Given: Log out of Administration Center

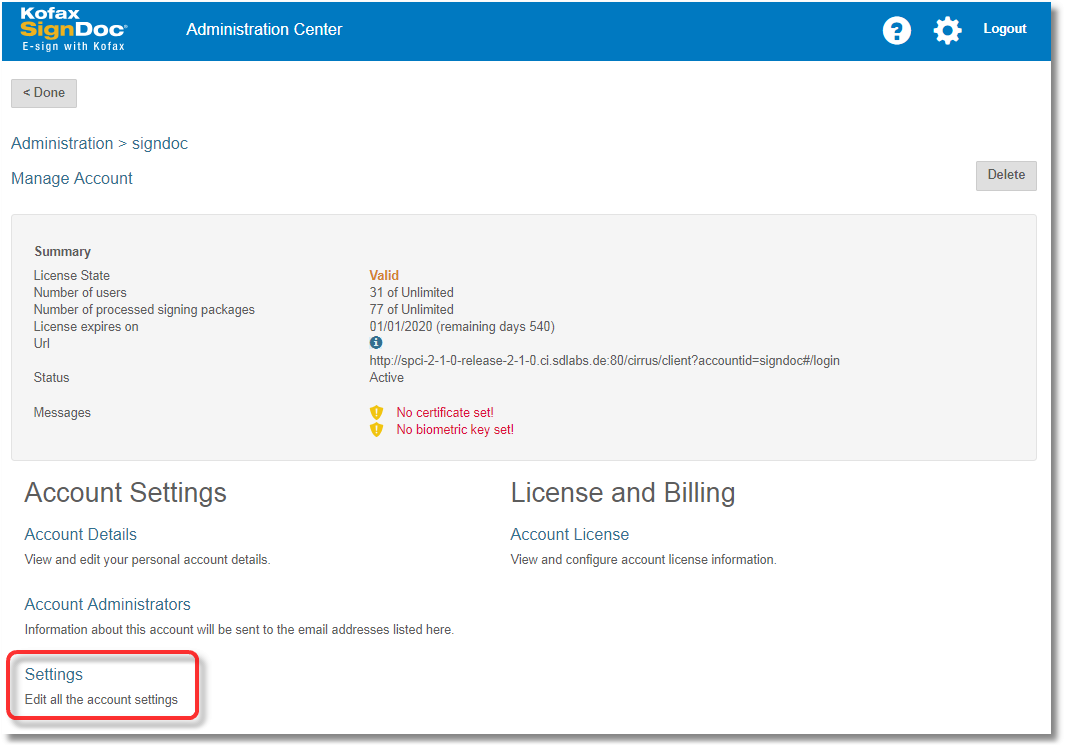Looking at the screenshot, I should [x=1004, y=29].
